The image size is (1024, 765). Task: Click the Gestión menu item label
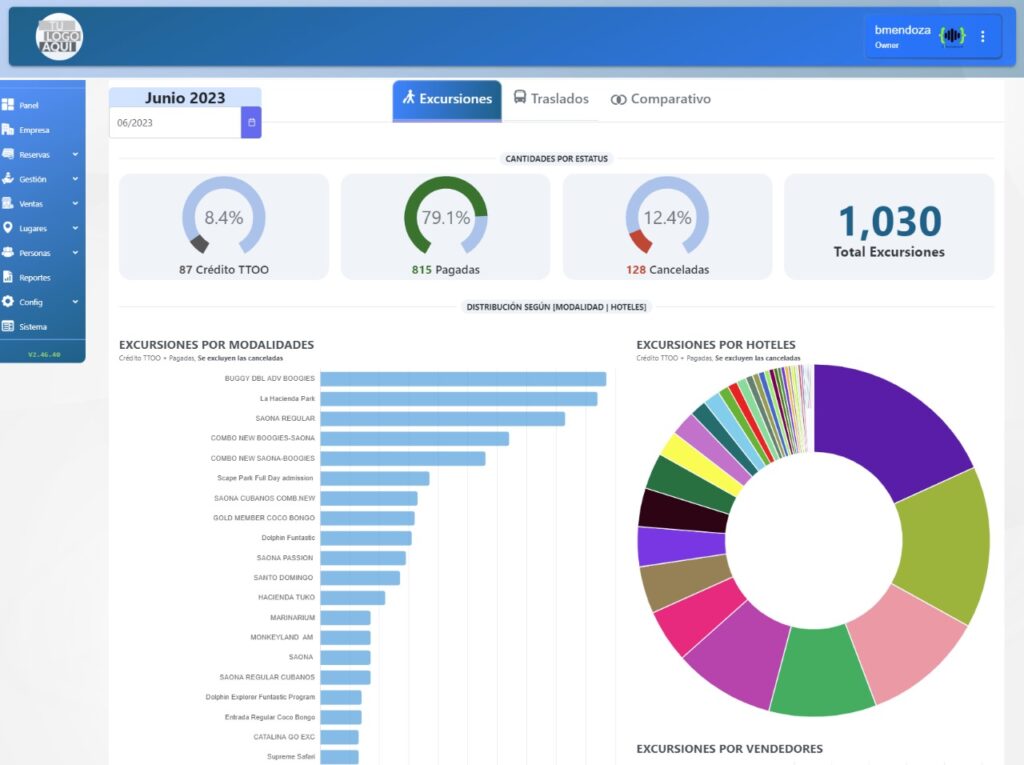(33, 179)
